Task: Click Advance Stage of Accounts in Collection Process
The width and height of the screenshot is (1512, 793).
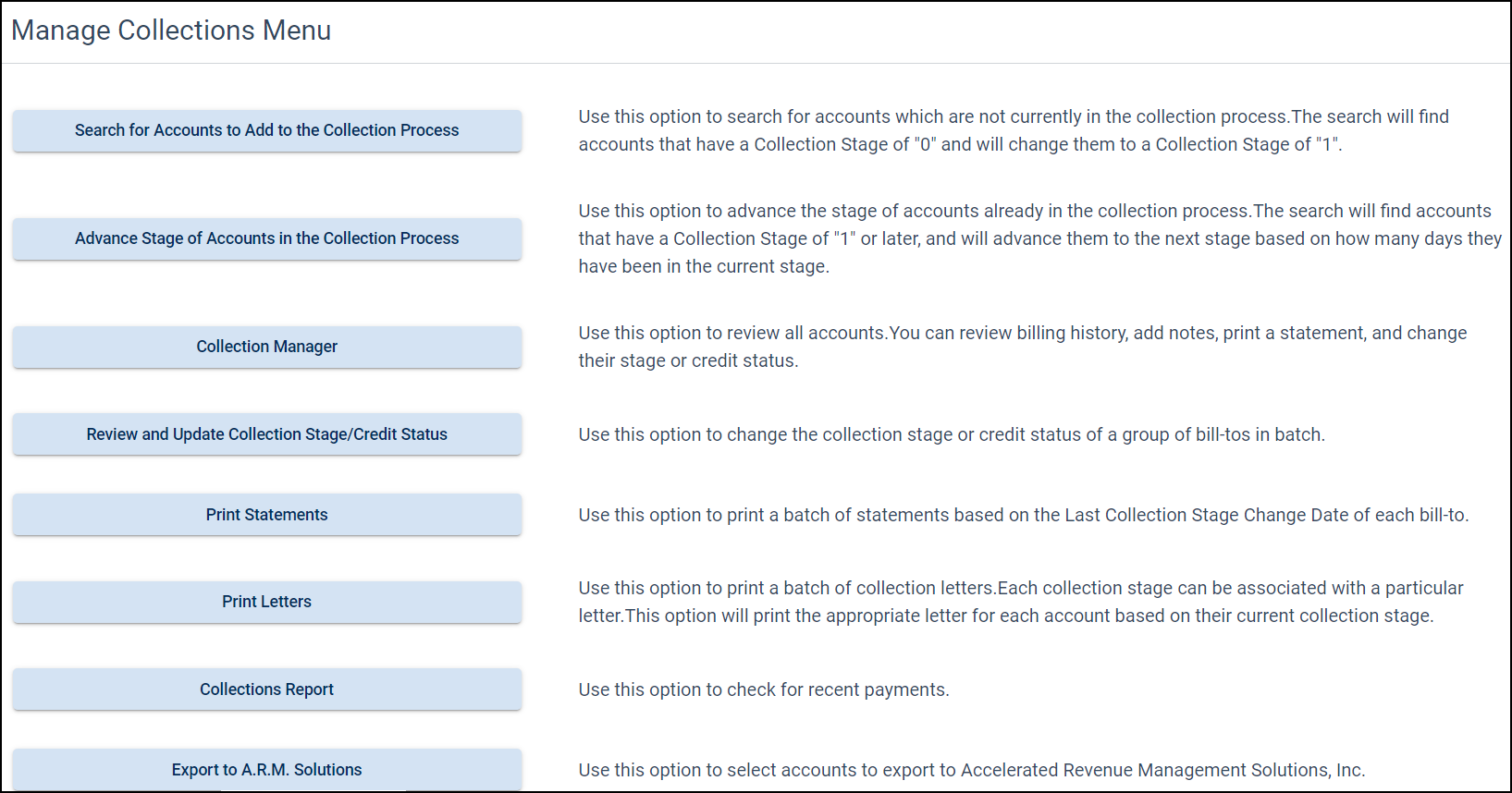Action: click(267, 238)
